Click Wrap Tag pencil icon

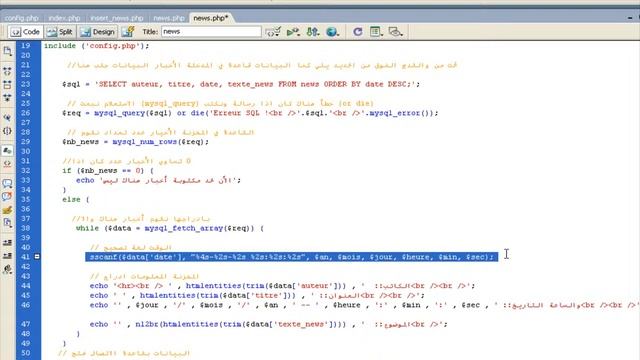pos(7,210)
